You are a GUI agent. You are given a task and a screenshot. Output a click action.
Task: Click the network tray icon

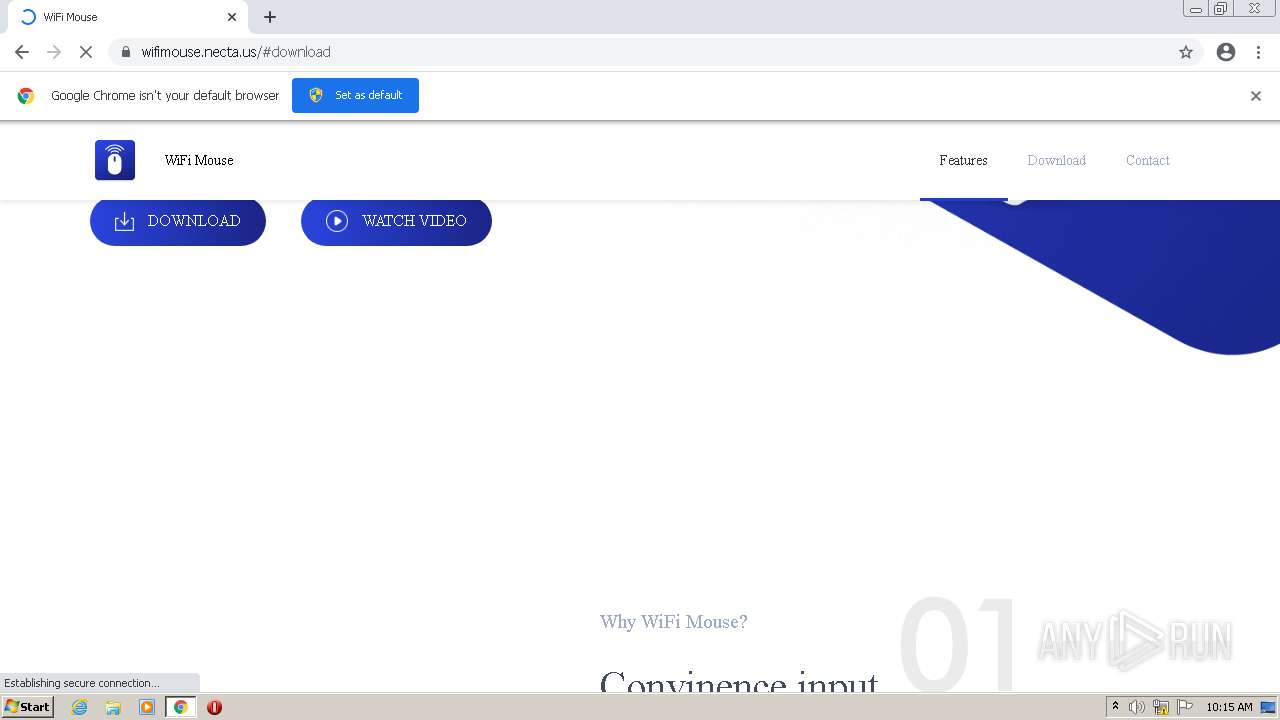click(1161, 707)
